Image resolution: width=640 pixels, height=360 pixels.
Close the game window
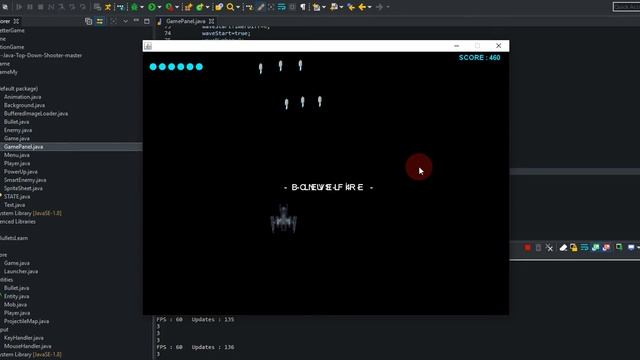pos(498,46)
